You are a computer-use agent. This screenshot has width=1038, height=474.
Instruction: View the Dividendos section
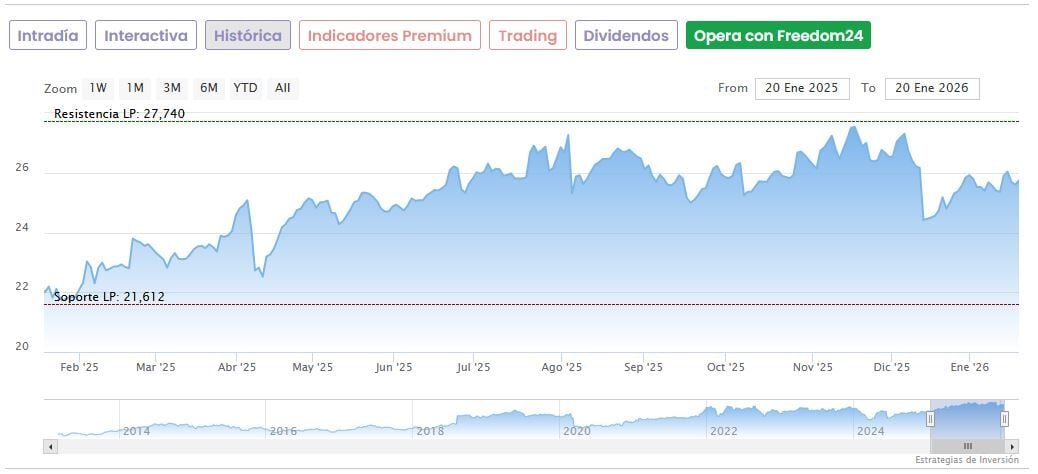(x=626, y=35)
